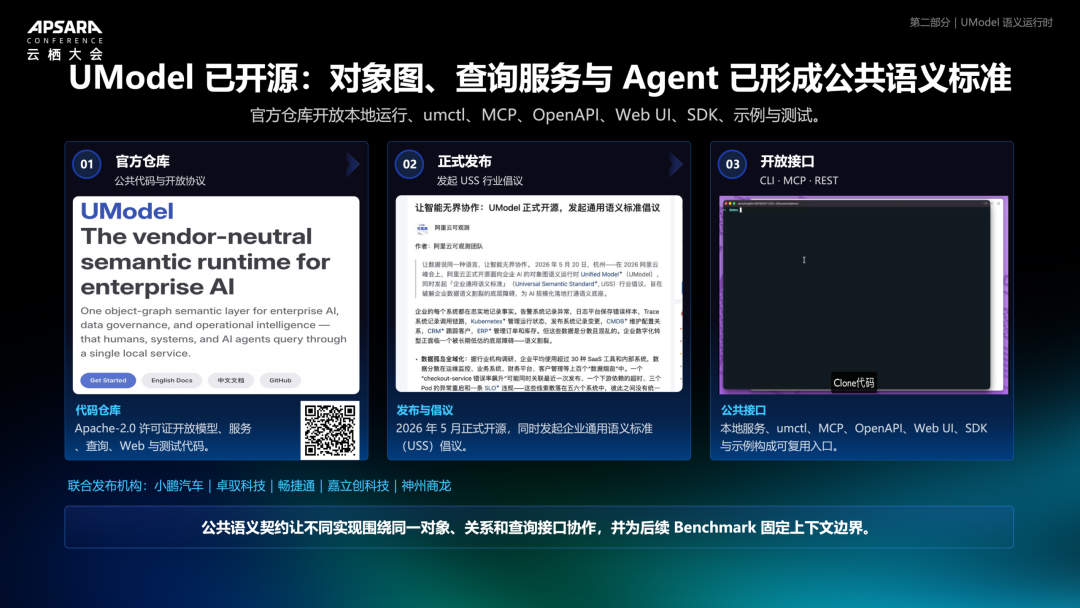
Task: Open the UModel 正式开源 article screenshot
Action: (x=539, y=294)
